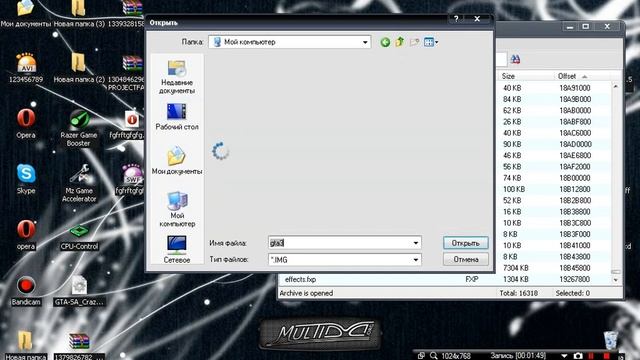The height and width of the screenshot is (360, 640).
Task: Select Рабочий стол in places bar
Action: point(177,117)
